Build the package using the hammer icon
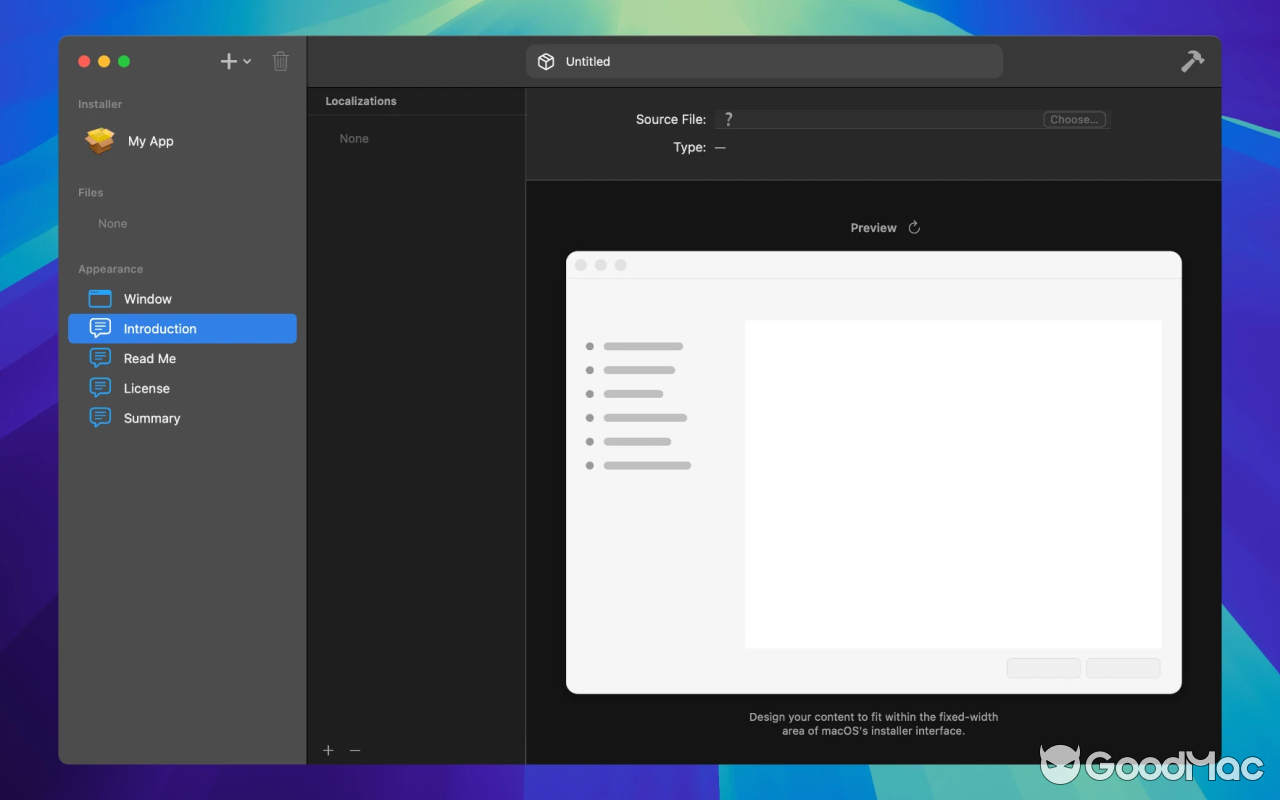The image size is (1280, 800). click(1192, 61)
